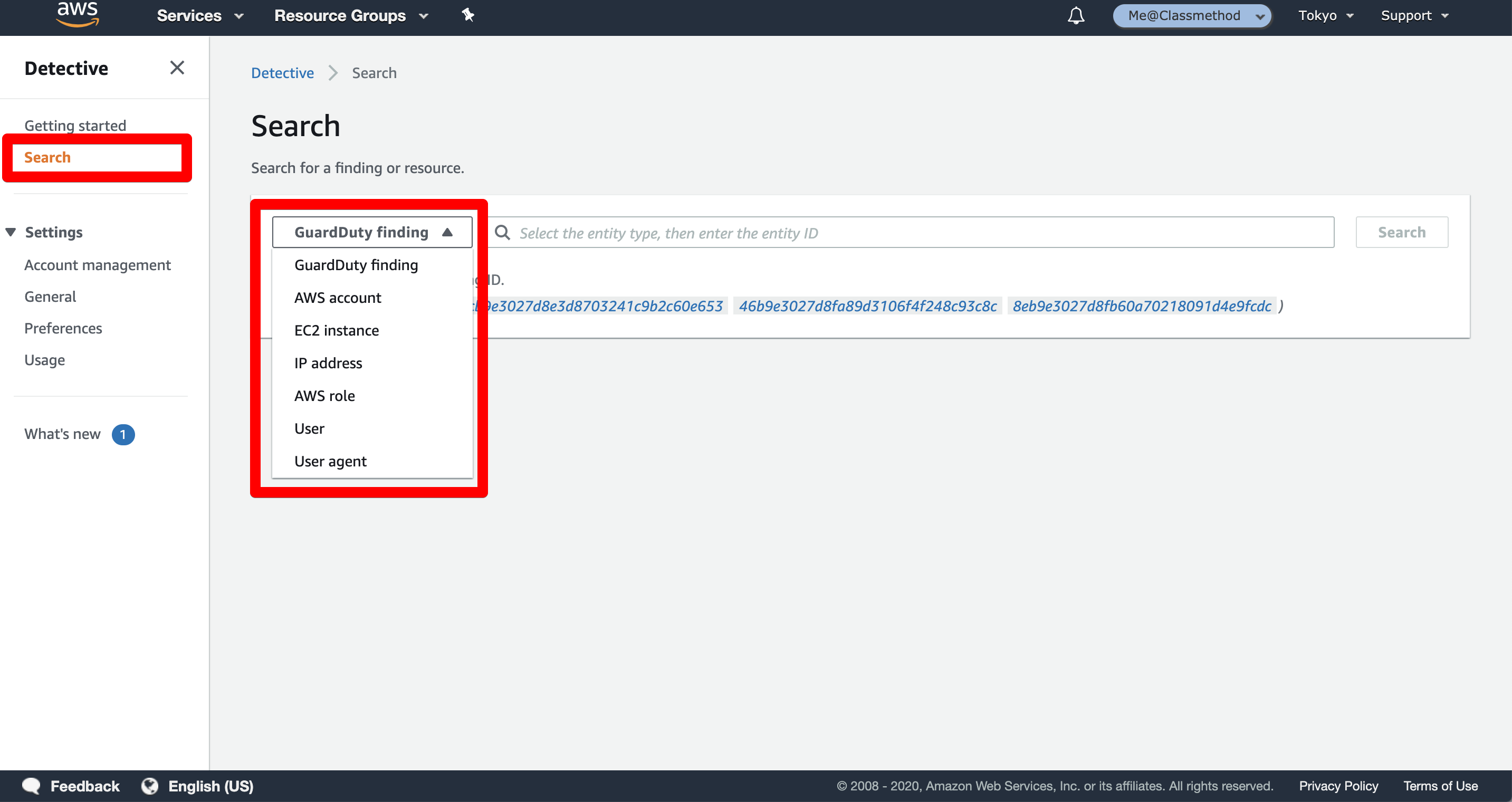
Task: Open the Tokyo region selector
Action: pos(1325,16)
